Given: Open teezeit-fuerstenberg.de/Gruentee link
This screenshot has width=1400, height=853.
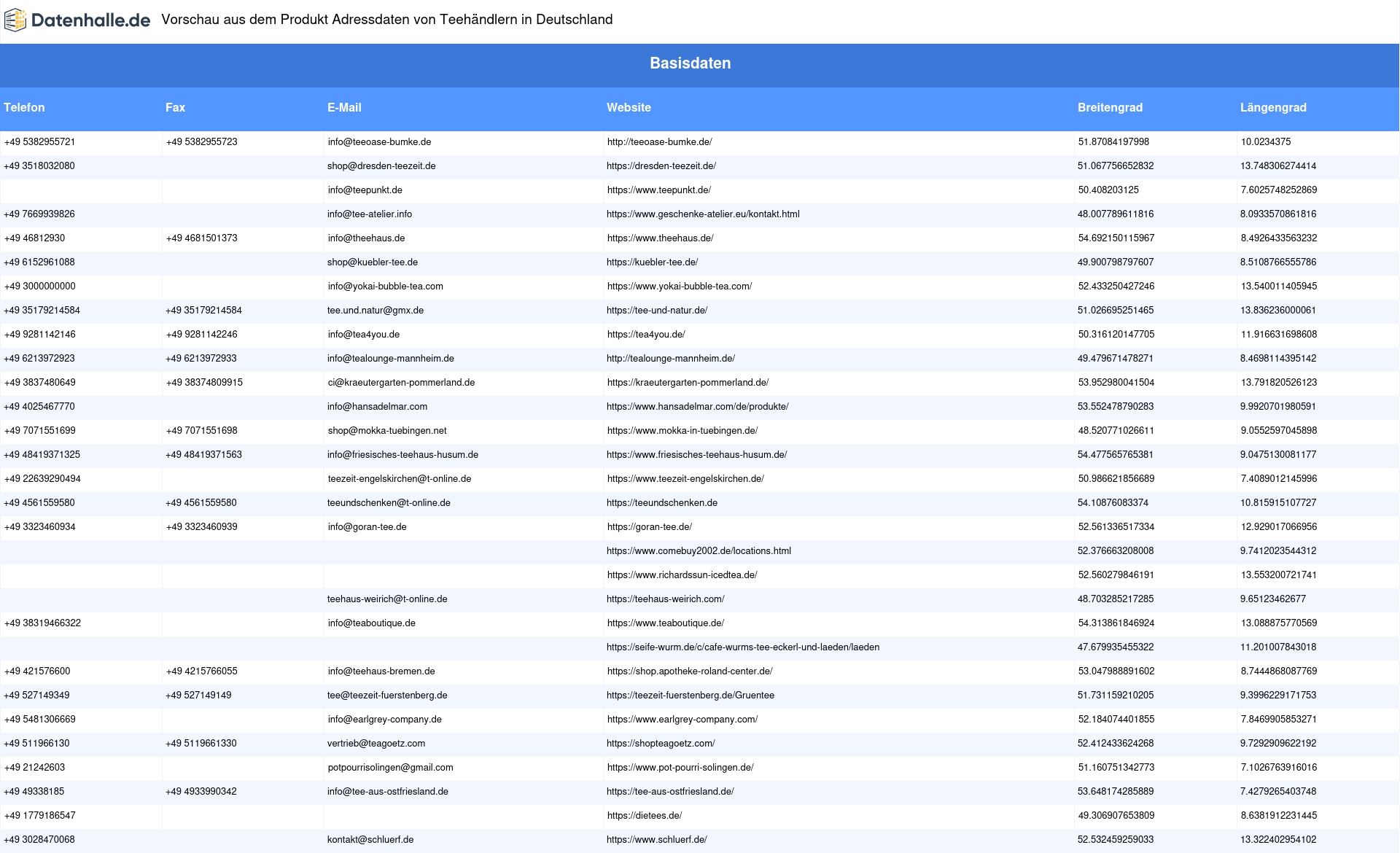Looking at the screenshot, I should pyautogui.click(x=691, y=696).
